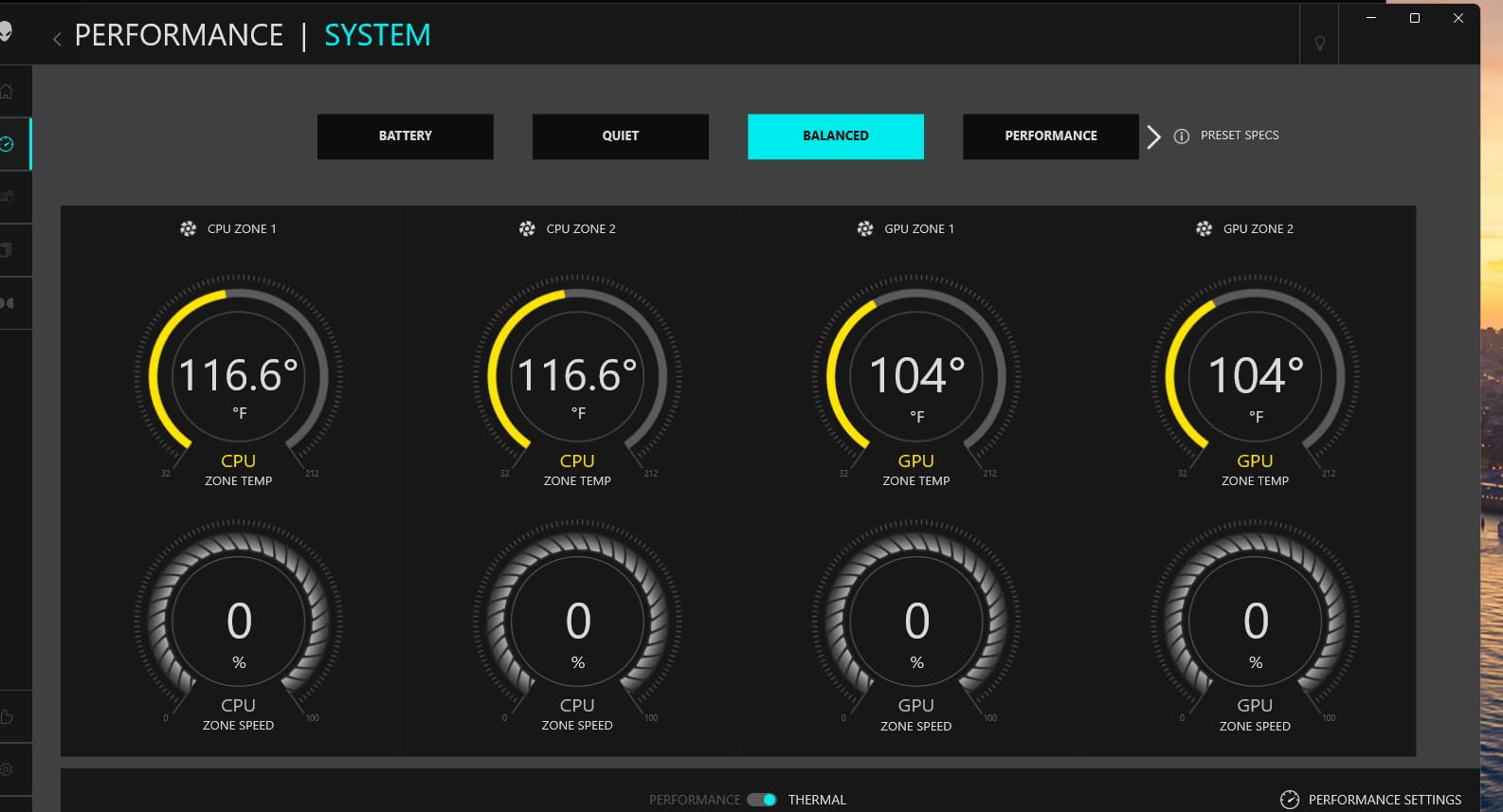Click the lightbulb tips icon in header

tap(1319, 44)
